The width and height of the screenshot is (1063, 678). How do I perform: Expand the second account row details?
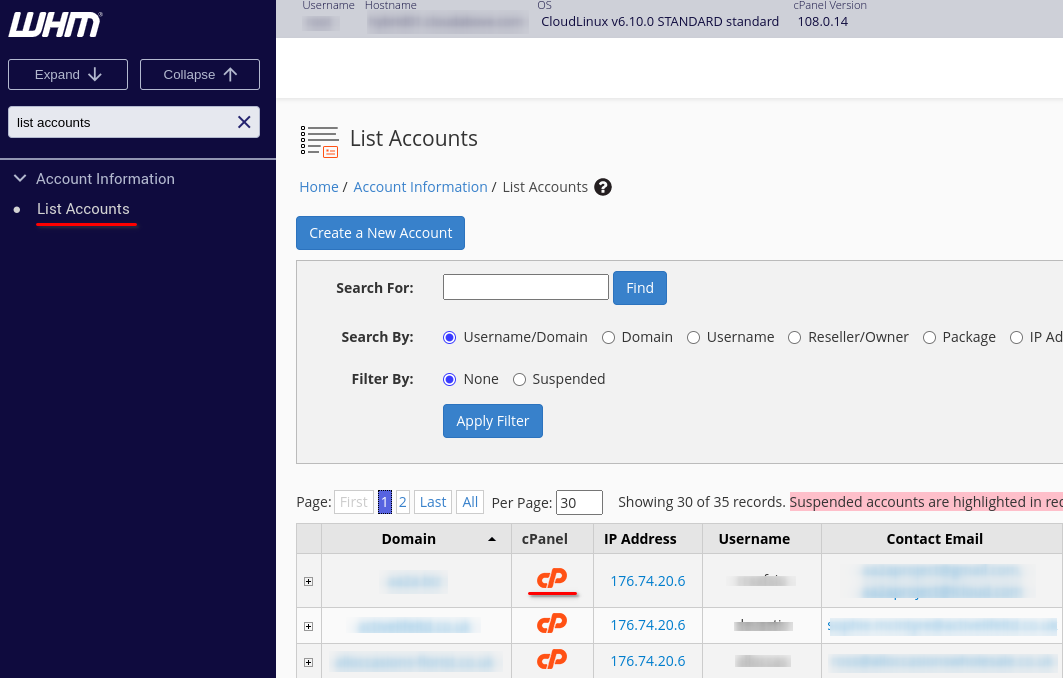[x=308, y=626]
